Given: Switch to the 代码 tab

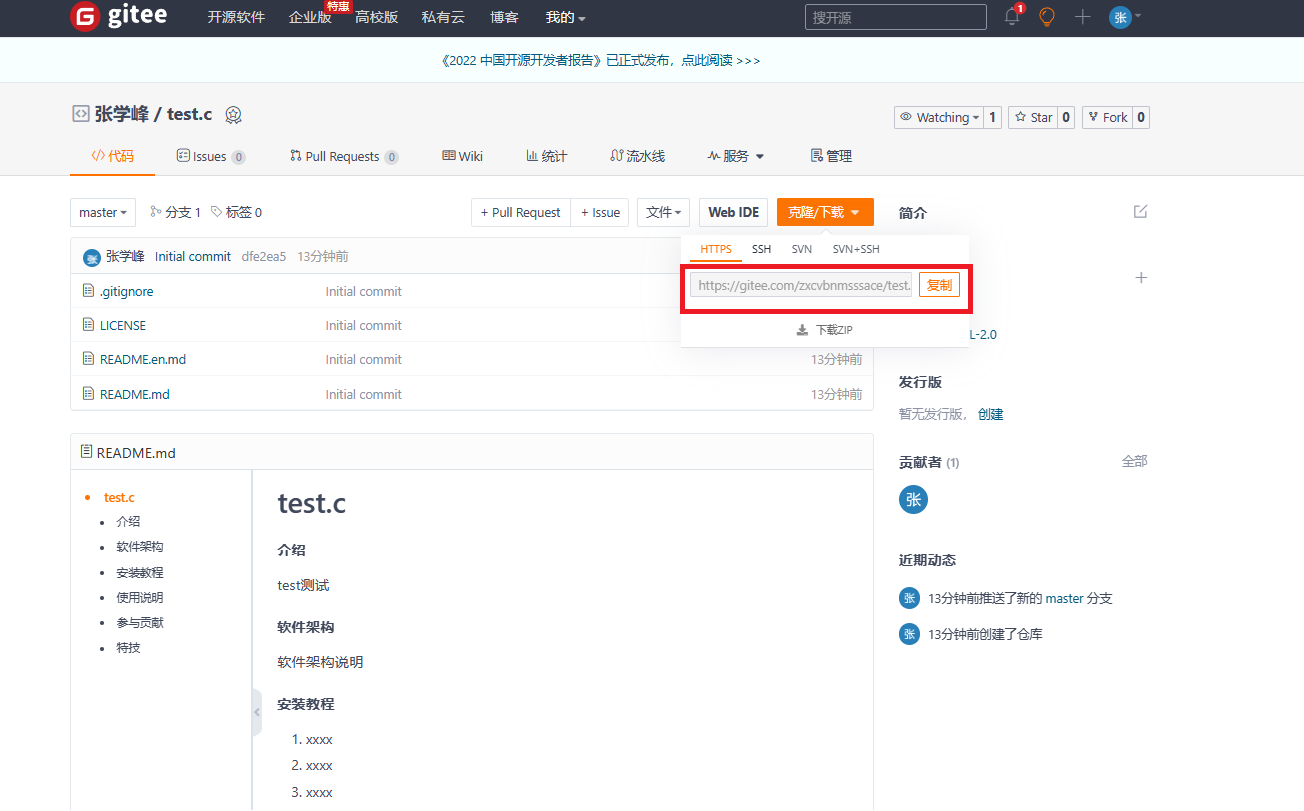Looking at the screenshot, I should click(x=112, y=156).
